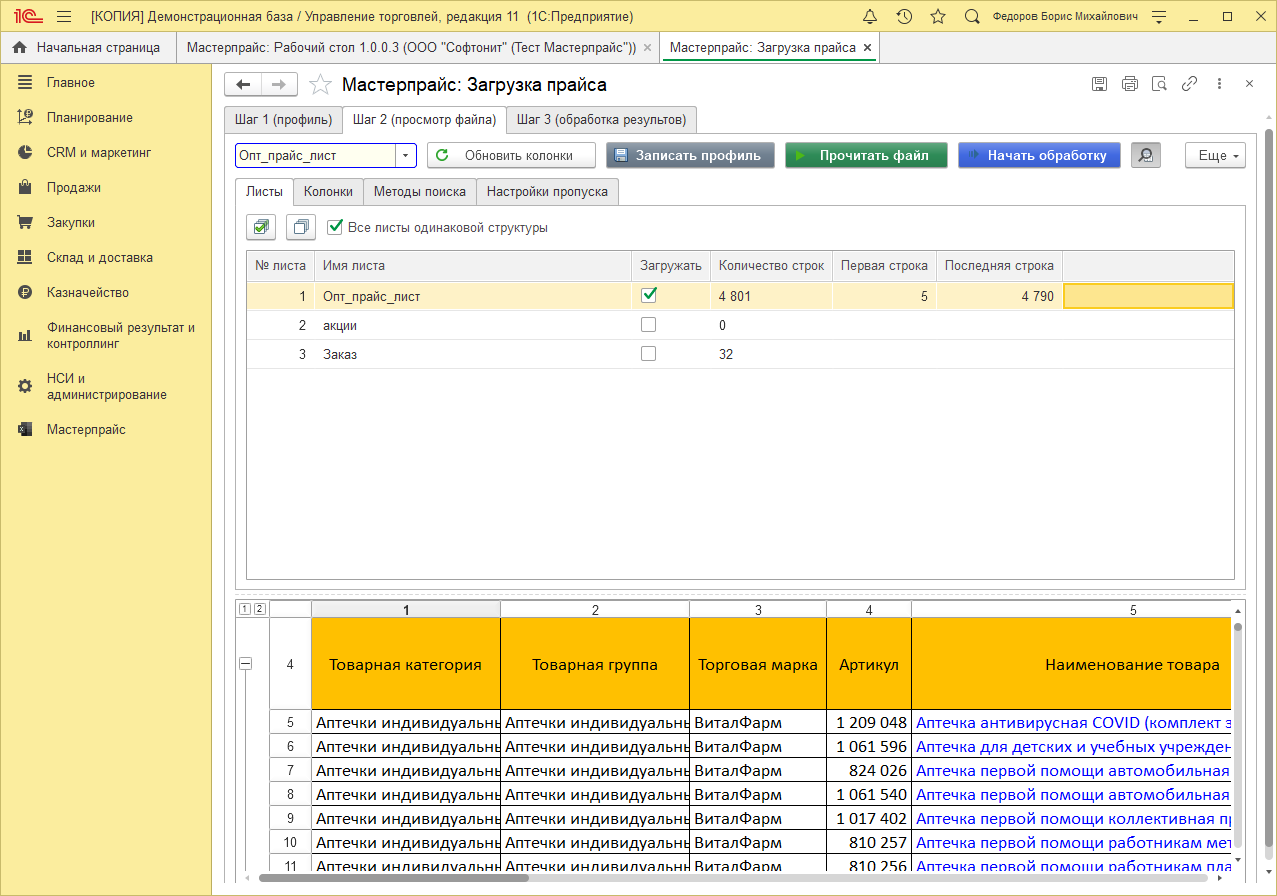
Task: Uncheck Загружать for Опт_прайс_лист sheet
Action: click(x=649, y=295)
